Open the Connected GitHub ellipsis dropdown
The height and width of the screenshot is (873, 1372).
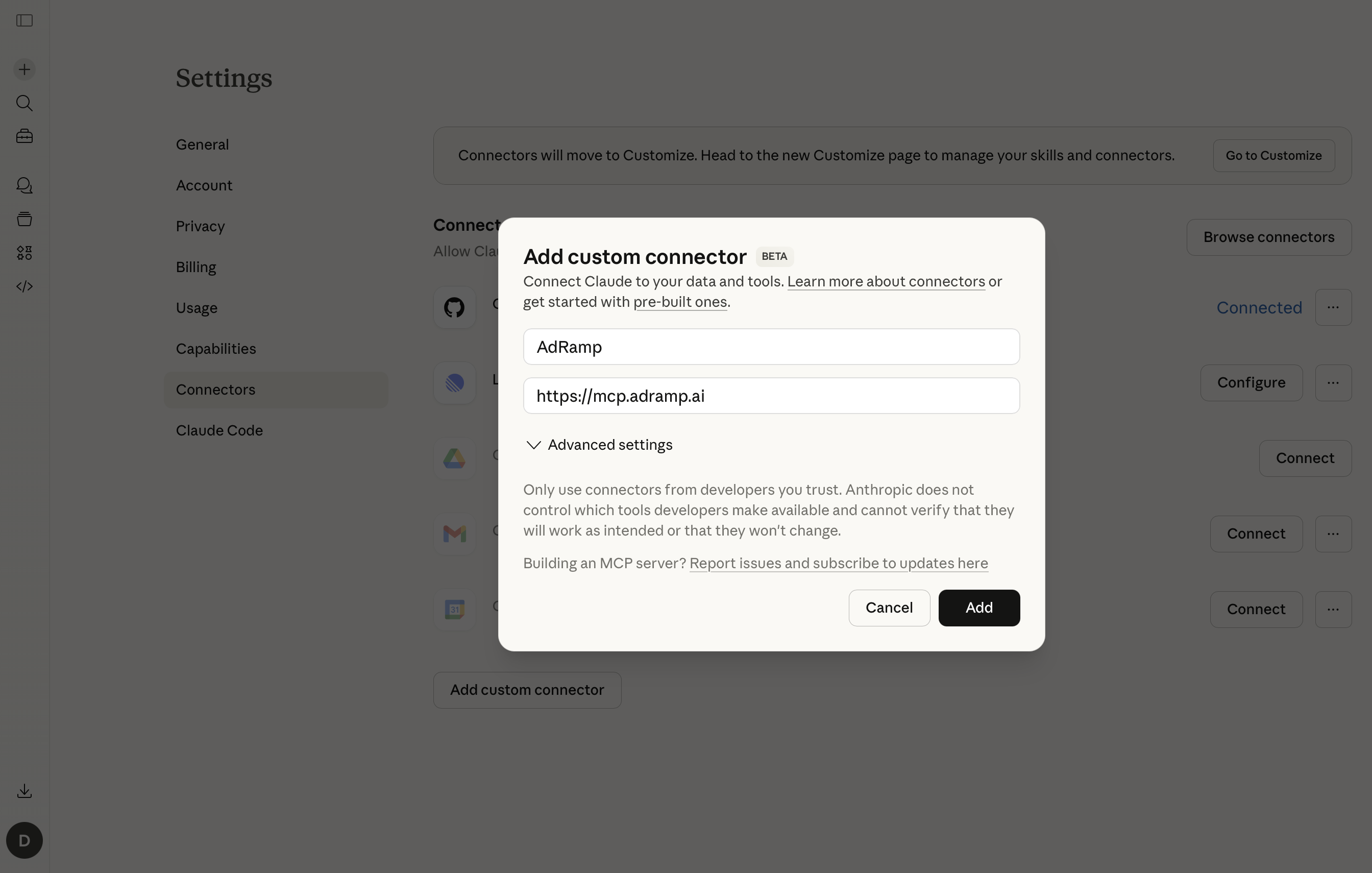(1333, 307)
